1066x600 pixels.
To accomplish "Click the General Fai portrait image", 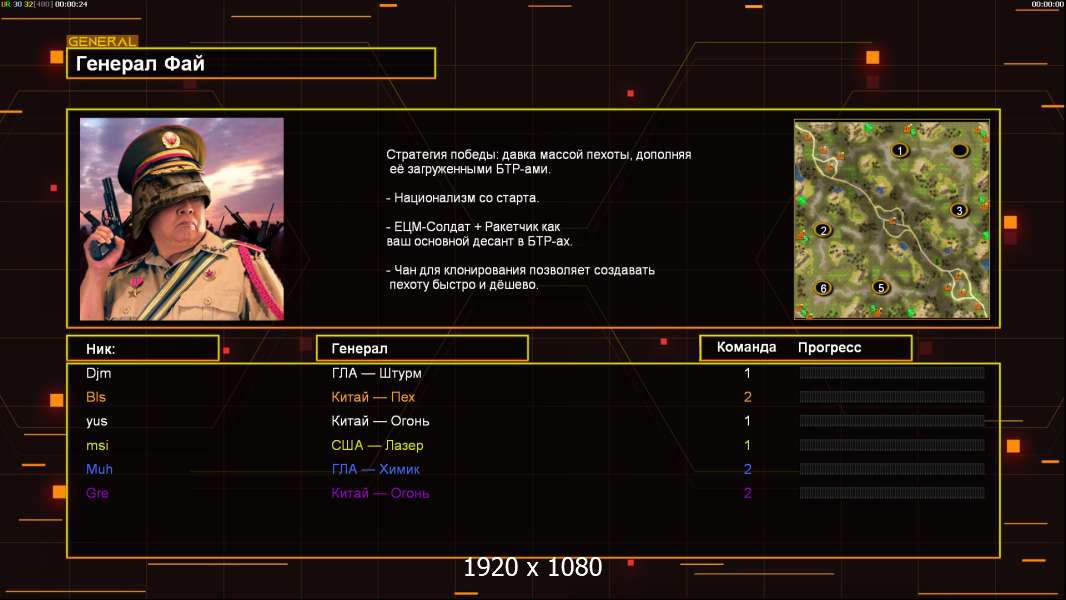I will point(182,219).
